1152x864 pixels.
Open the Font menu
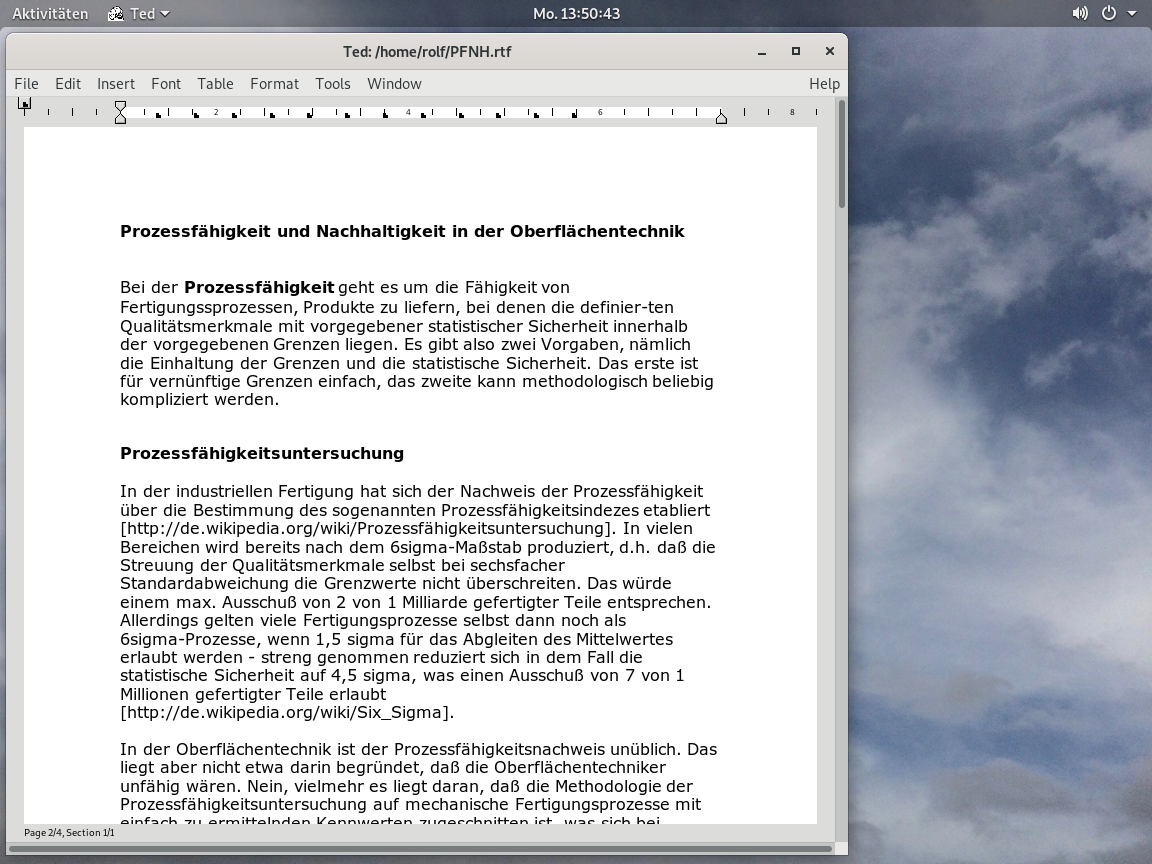tap(166, 84)
